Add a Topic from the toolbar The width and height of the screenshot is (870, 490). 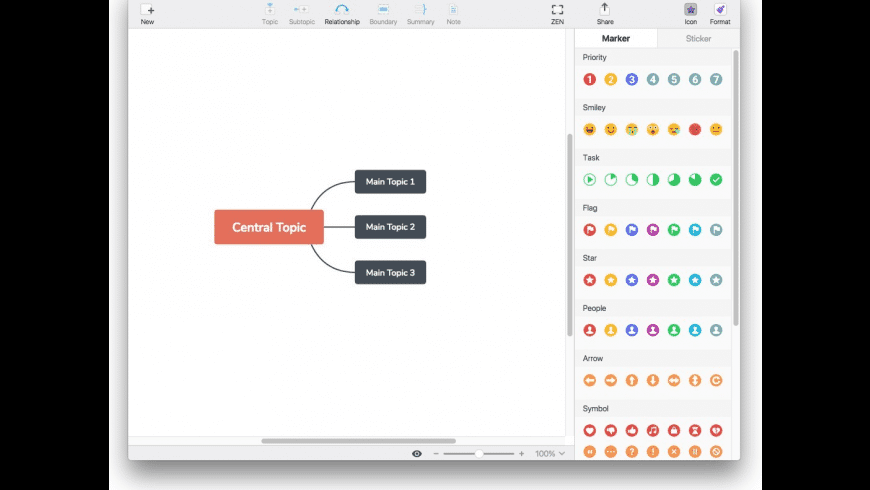(270, 14)
